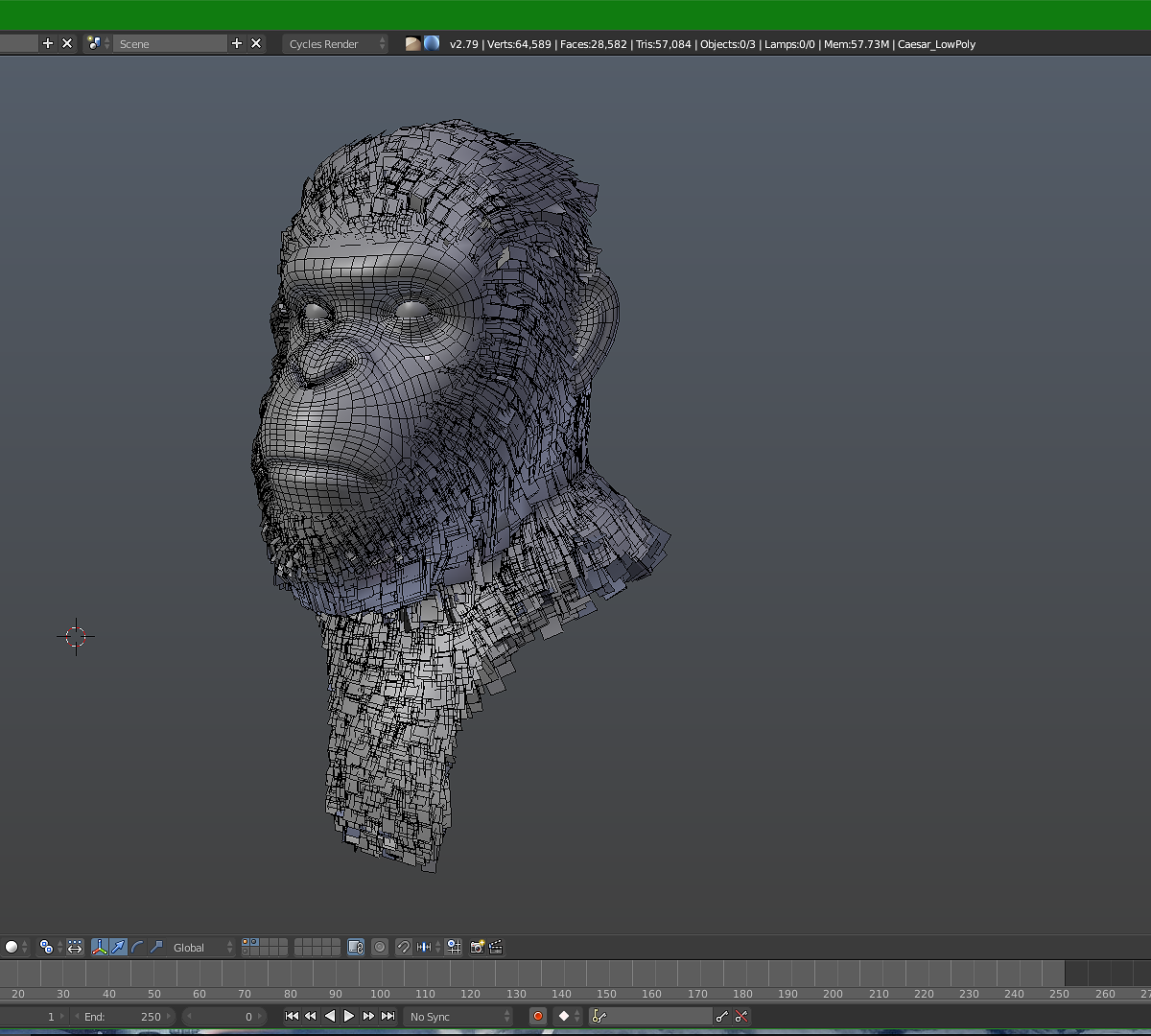Enable the scale manipulator

pyautogui.click(x=156, y=947)
